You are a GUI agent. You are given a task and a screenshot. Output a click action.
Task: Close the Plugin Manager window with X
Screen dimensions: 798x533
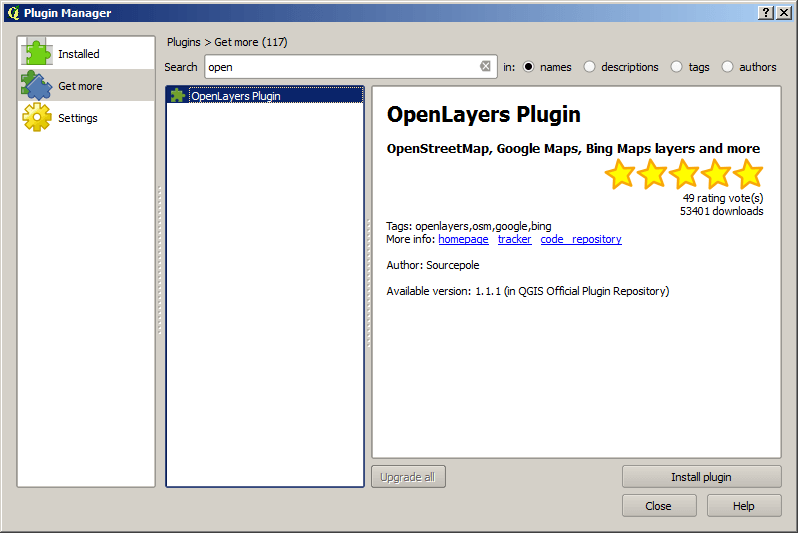point(784,13)
